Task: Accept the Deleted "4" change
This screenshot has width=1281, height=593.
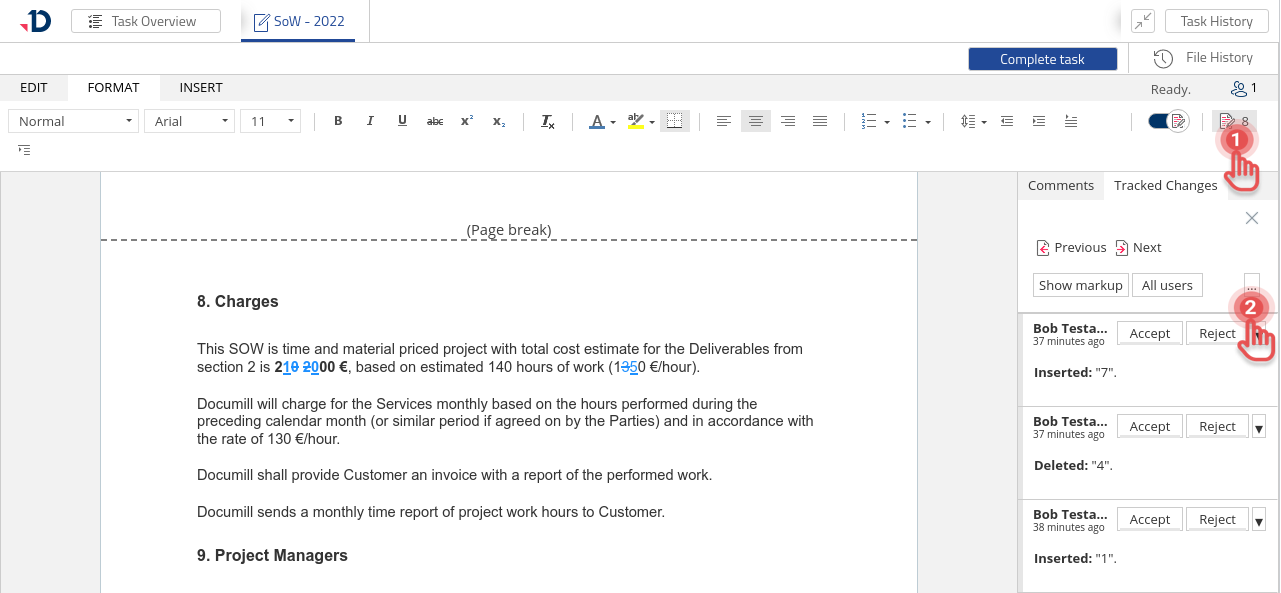Action: pos(1149,426)
